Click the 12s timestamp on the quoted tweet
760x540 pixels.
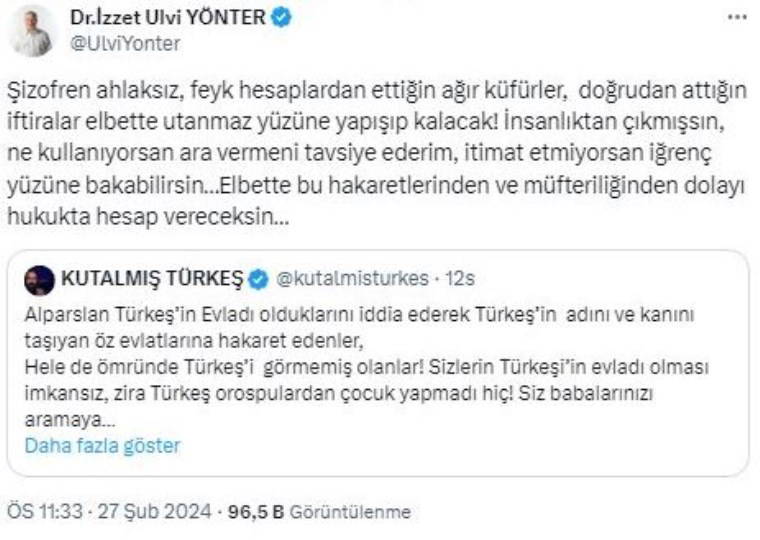click(x=459, y=277)
